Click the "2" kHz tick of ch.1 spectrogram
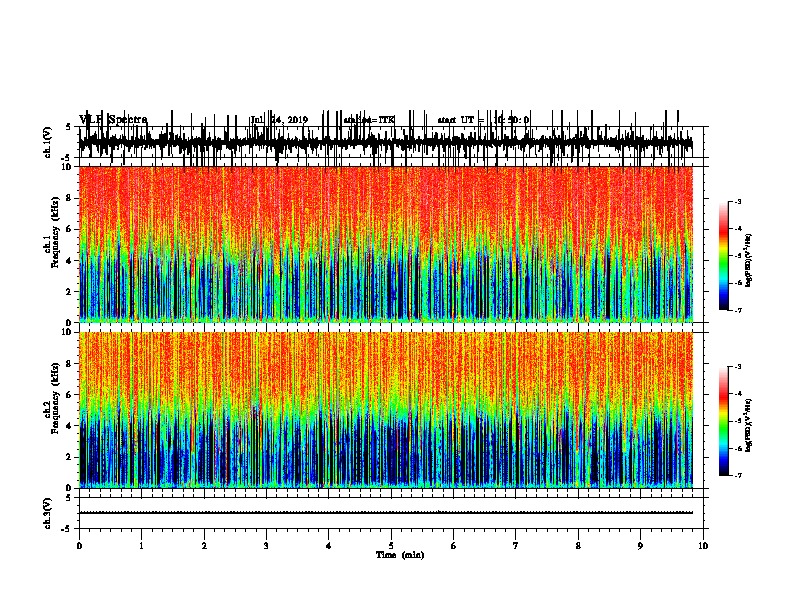The height and width of the screenshot is (612, 792). [x=71, y=292]
